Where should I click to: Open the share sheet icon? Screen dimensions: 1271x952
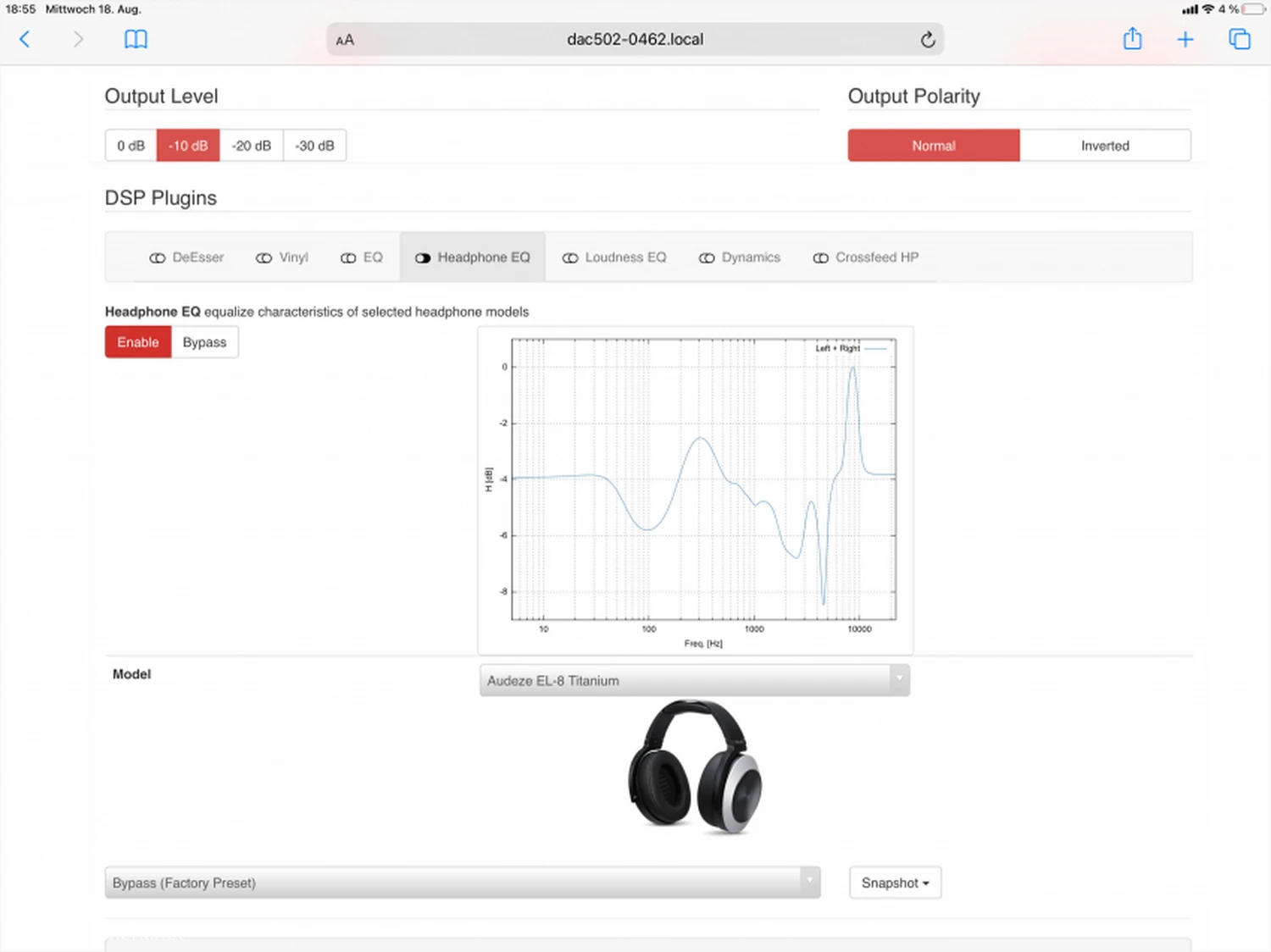coord(1132,39)
